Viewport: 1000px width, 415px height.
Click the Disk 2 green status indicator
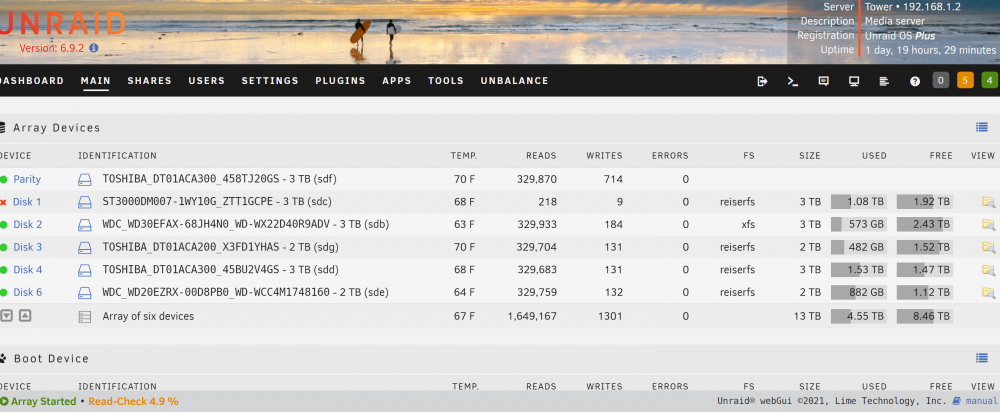[3, 225]
